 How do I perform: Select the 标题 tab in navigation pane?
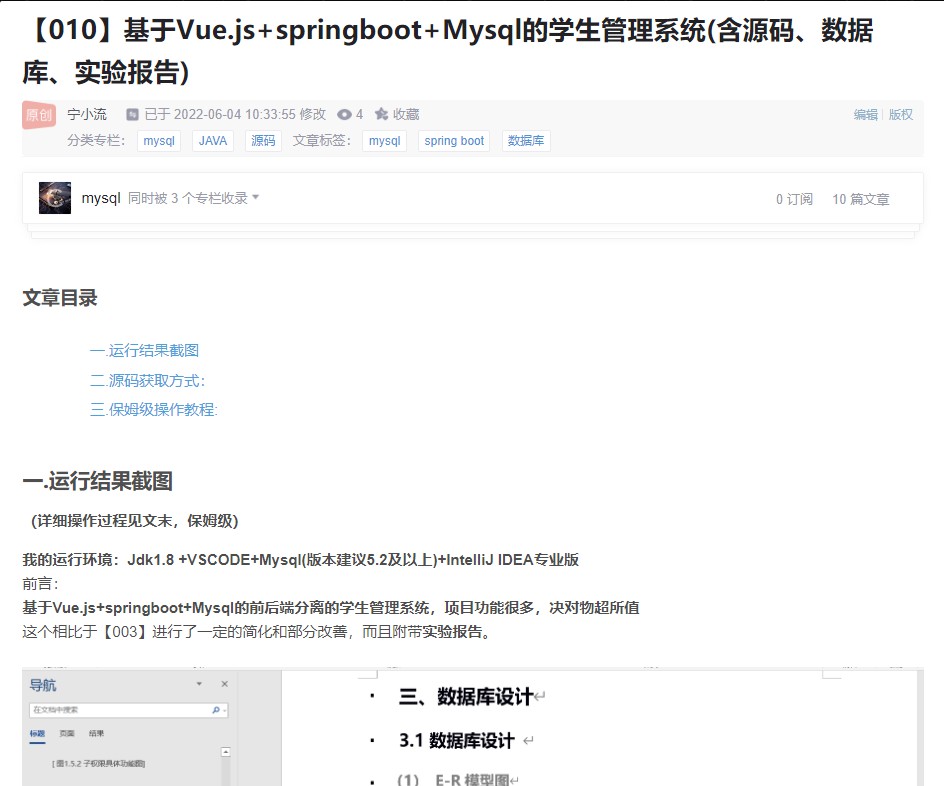coord(38,734)
